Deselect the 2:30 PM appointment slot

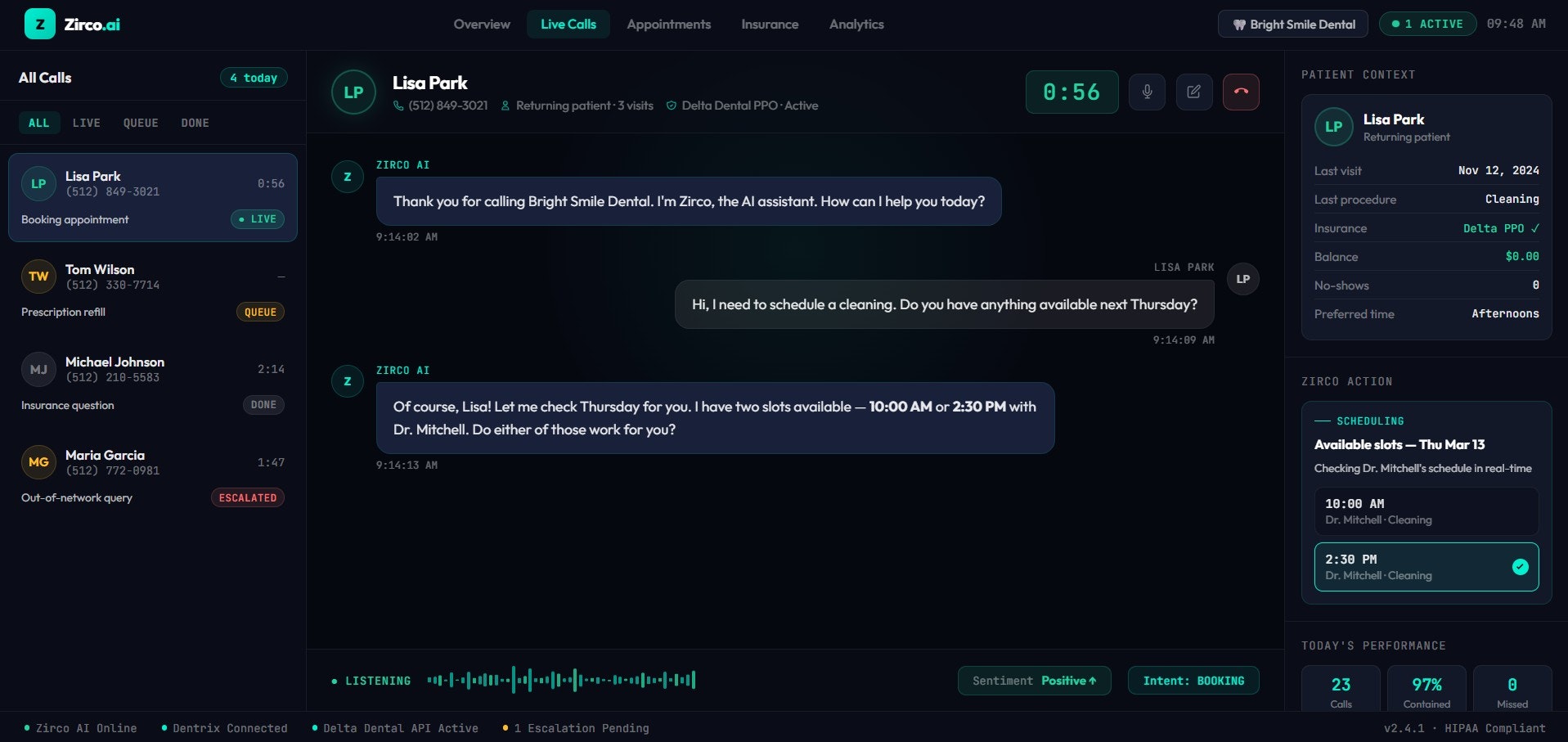(x=1426, y=566)
